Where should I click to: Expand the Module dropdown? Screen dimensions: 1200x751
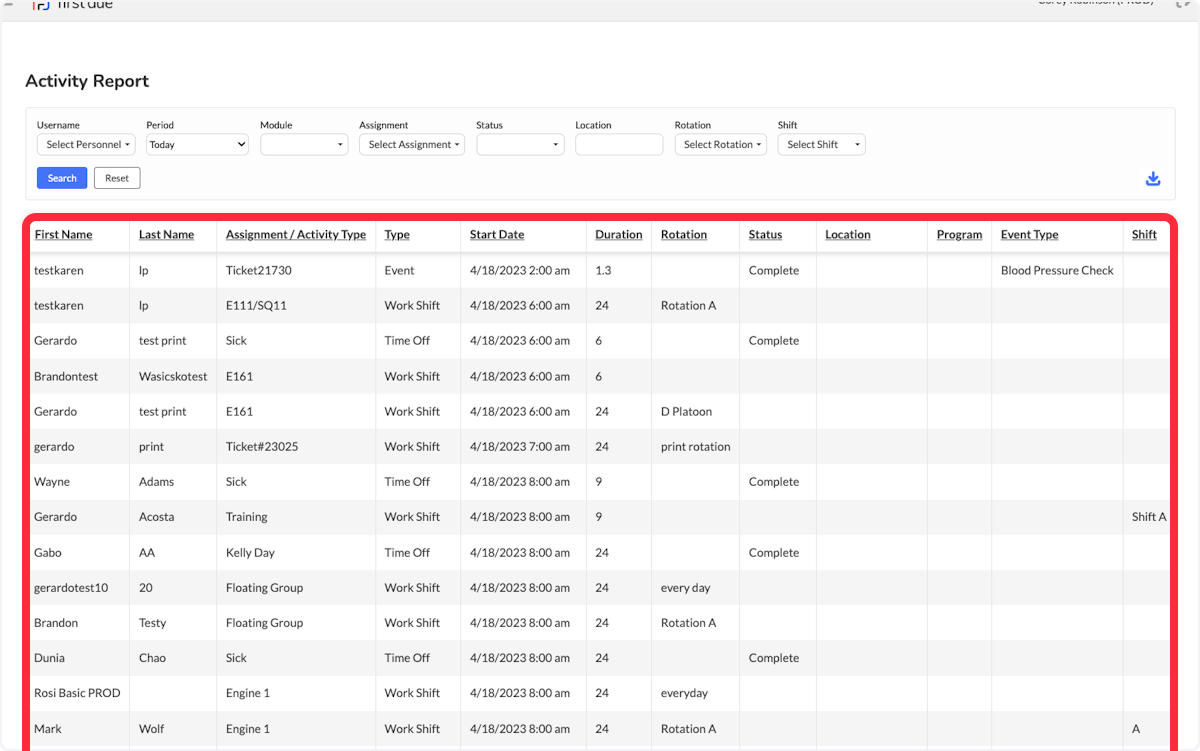coord(304,145)
